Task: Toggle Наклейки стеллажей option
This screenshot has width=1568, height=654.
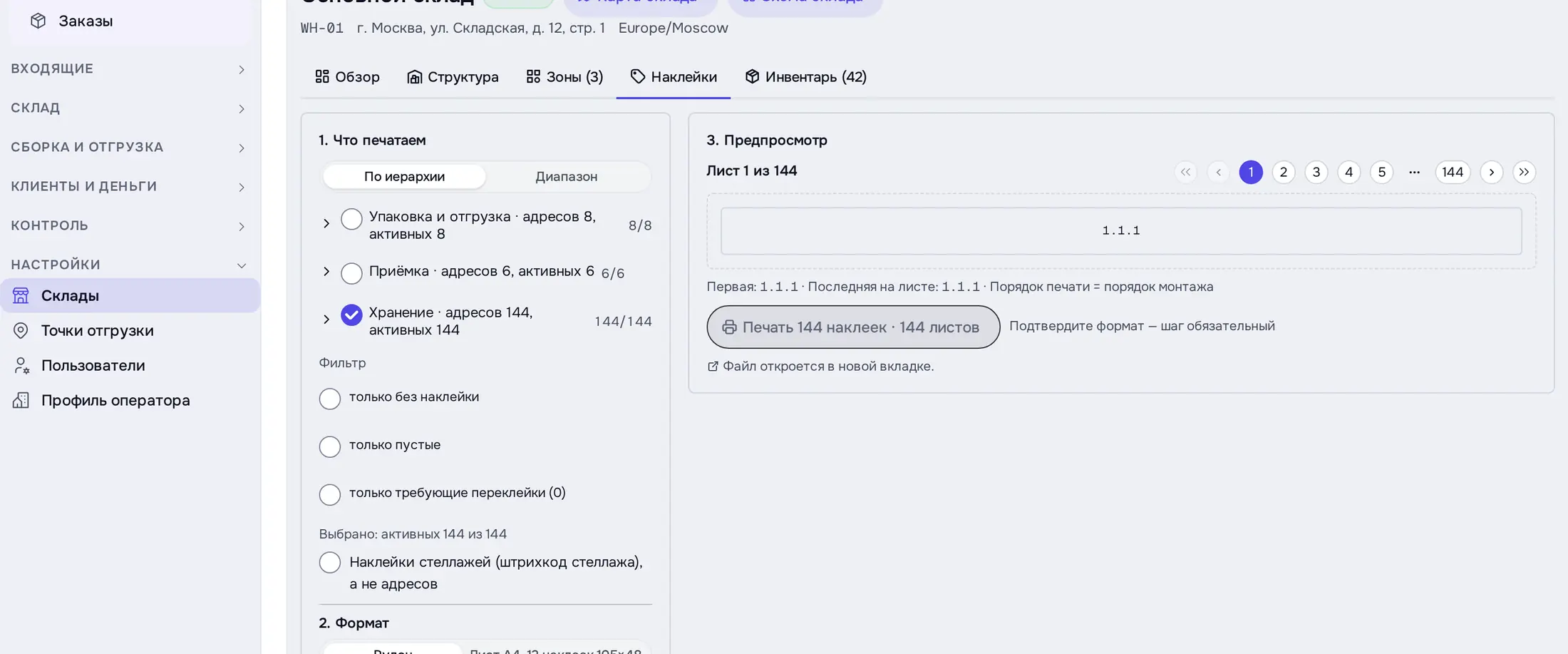Action: pos(329,562)
